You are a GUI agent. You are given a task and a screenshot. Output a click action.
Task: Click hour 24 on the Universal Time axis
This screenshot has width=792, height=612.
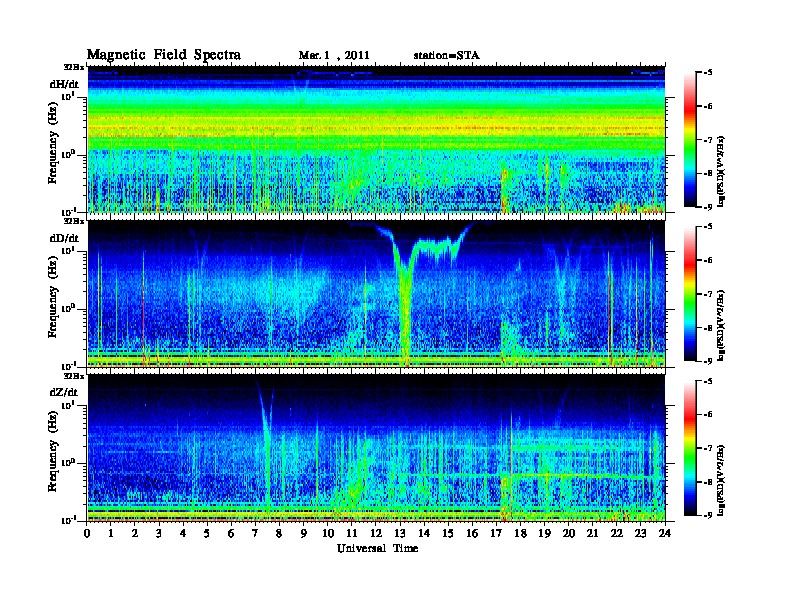[x=665, y=534]
